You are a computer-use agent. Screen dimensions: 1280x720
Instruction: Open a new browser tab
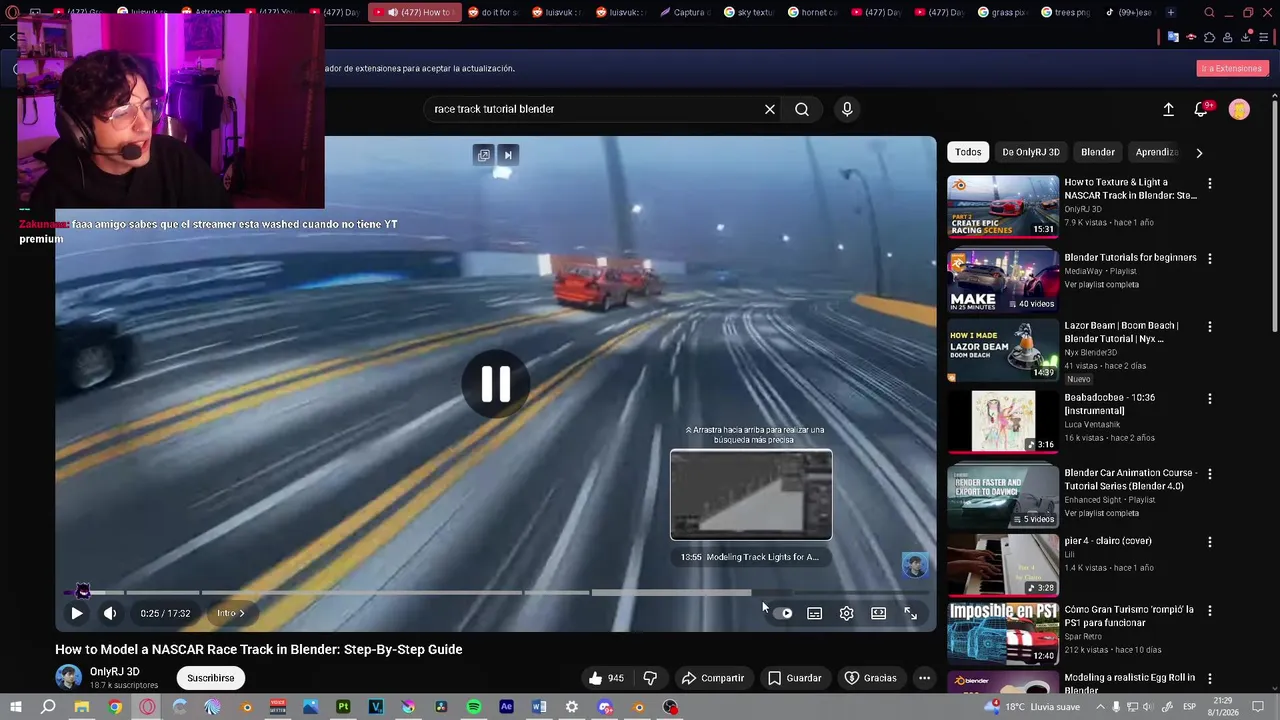tap(1171, 12)
